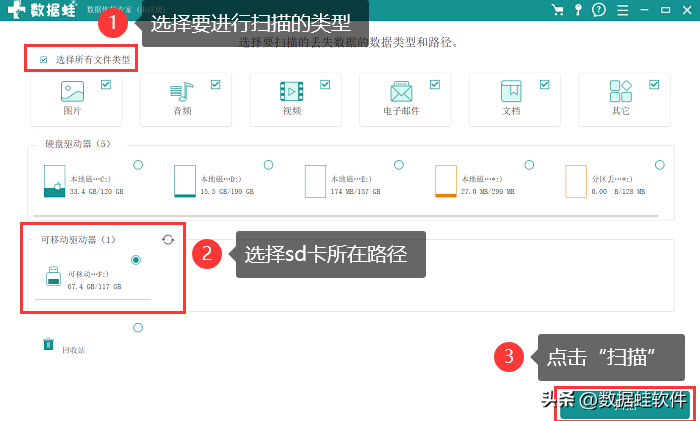The width and height of the screenshot is (700, 421).
Task: Select the 图片 image file type icon
Action: point(72,91)
